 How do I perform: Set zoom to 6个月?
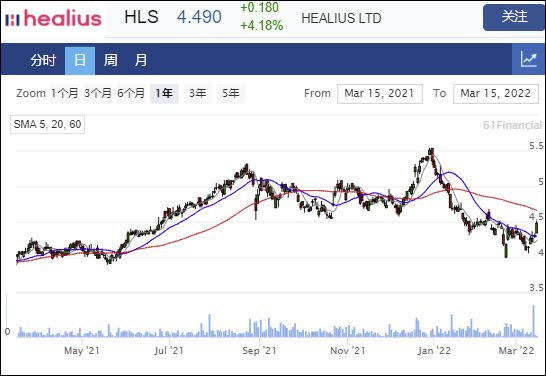tap(131, 93)
